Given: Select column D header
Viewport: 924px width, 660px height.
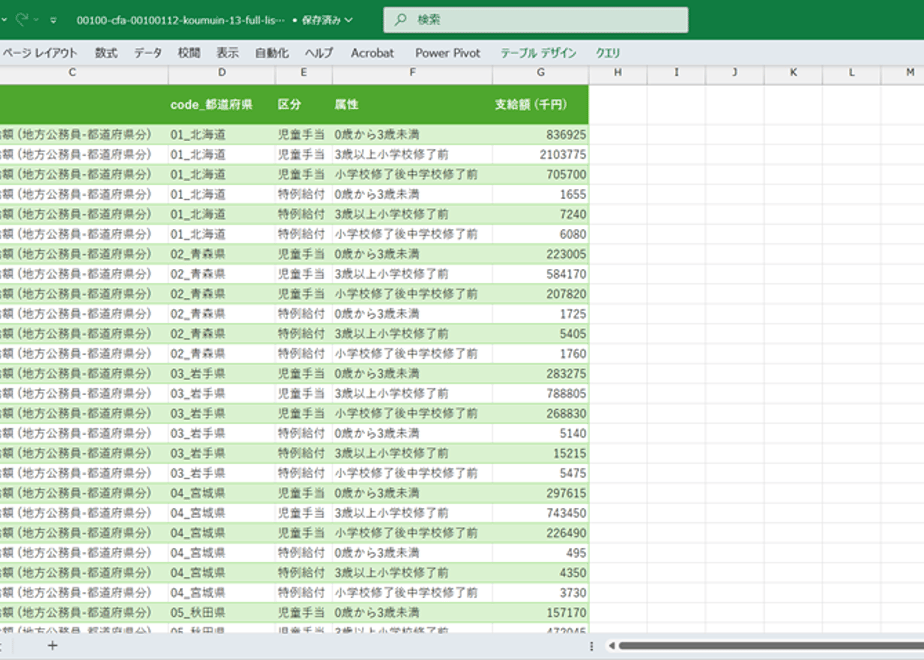Looking at the screenshot, I should pyautogui.click(x=222, y=72).
